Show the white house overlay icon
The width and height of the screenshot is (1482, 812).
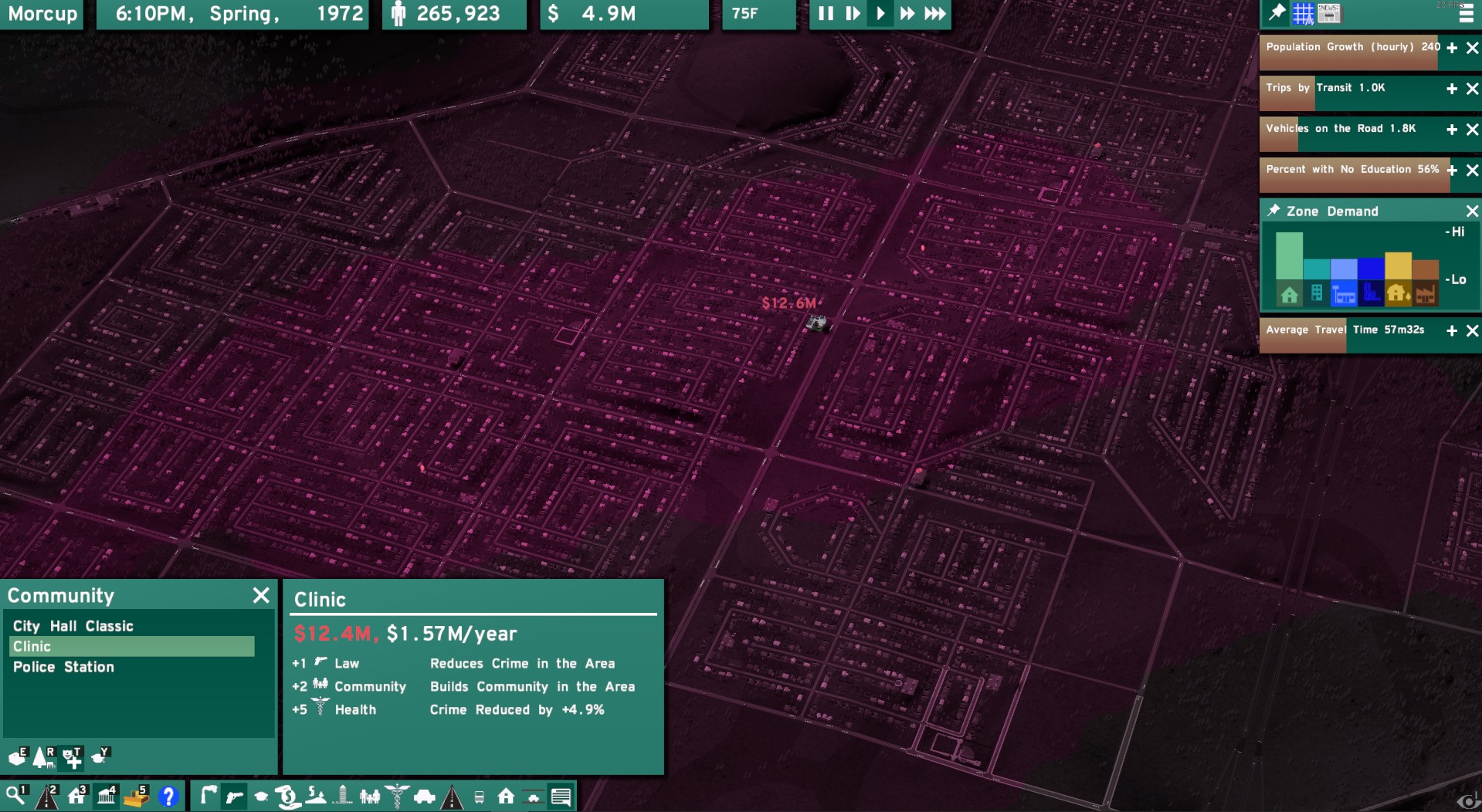(506, 796)
